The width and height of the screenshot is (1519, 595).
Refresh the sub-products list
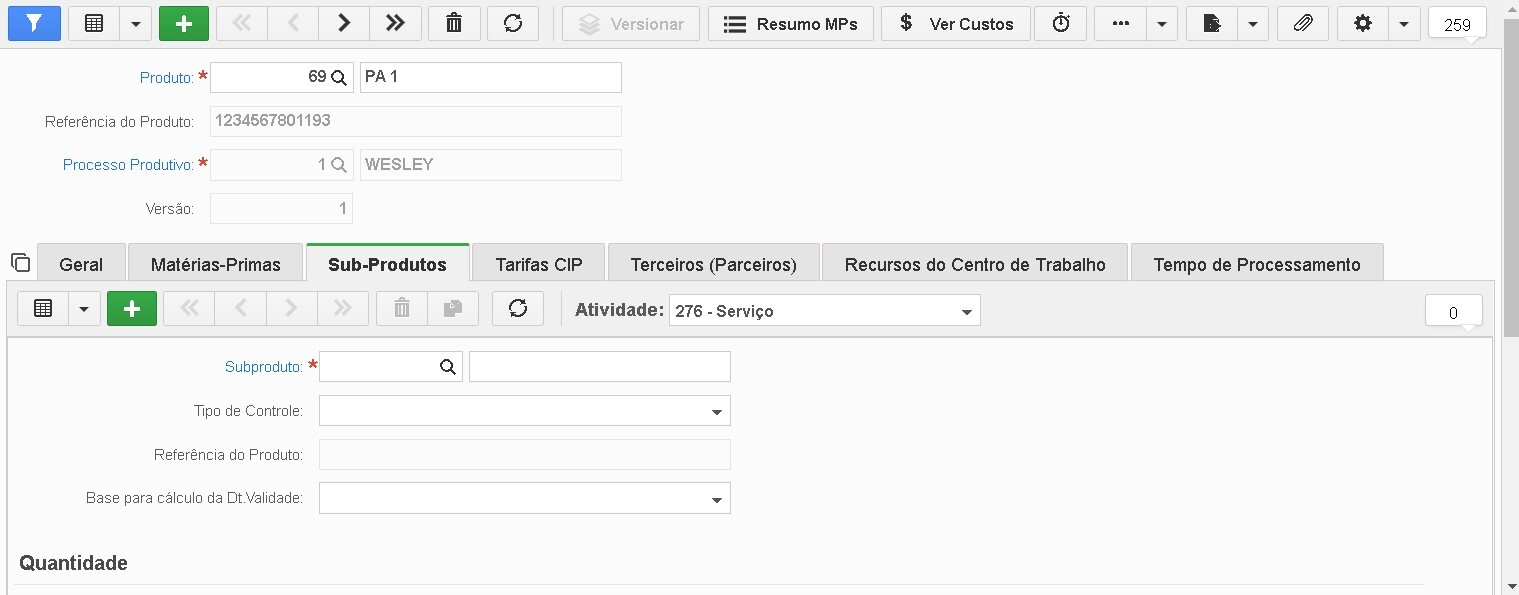coord(518,309)
